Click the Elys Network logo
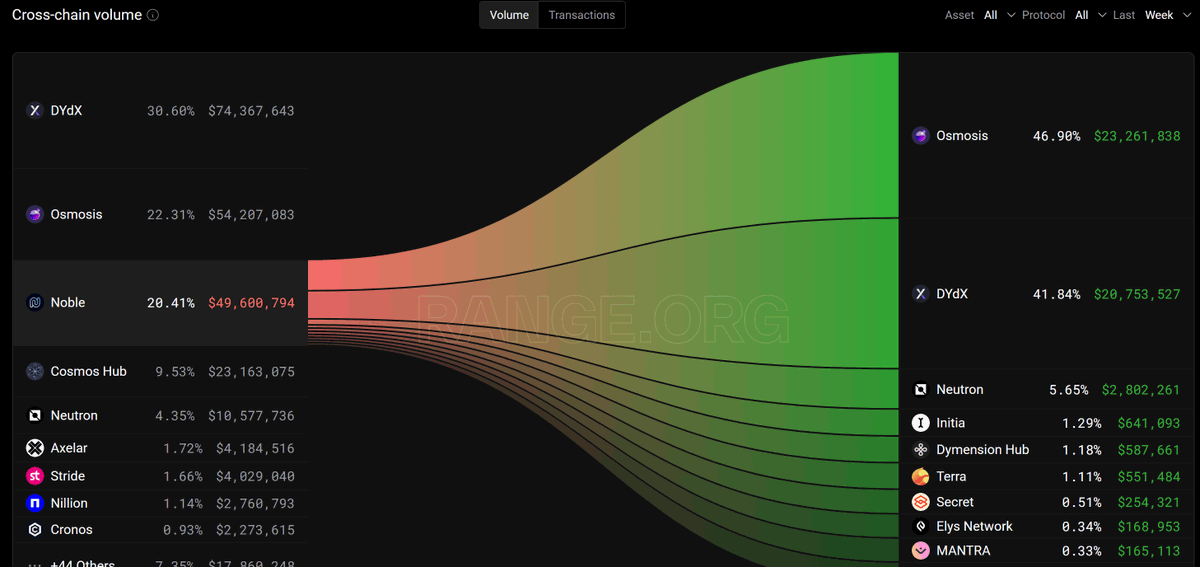This screenshot has height=567, width=1200. click(921, 527)
